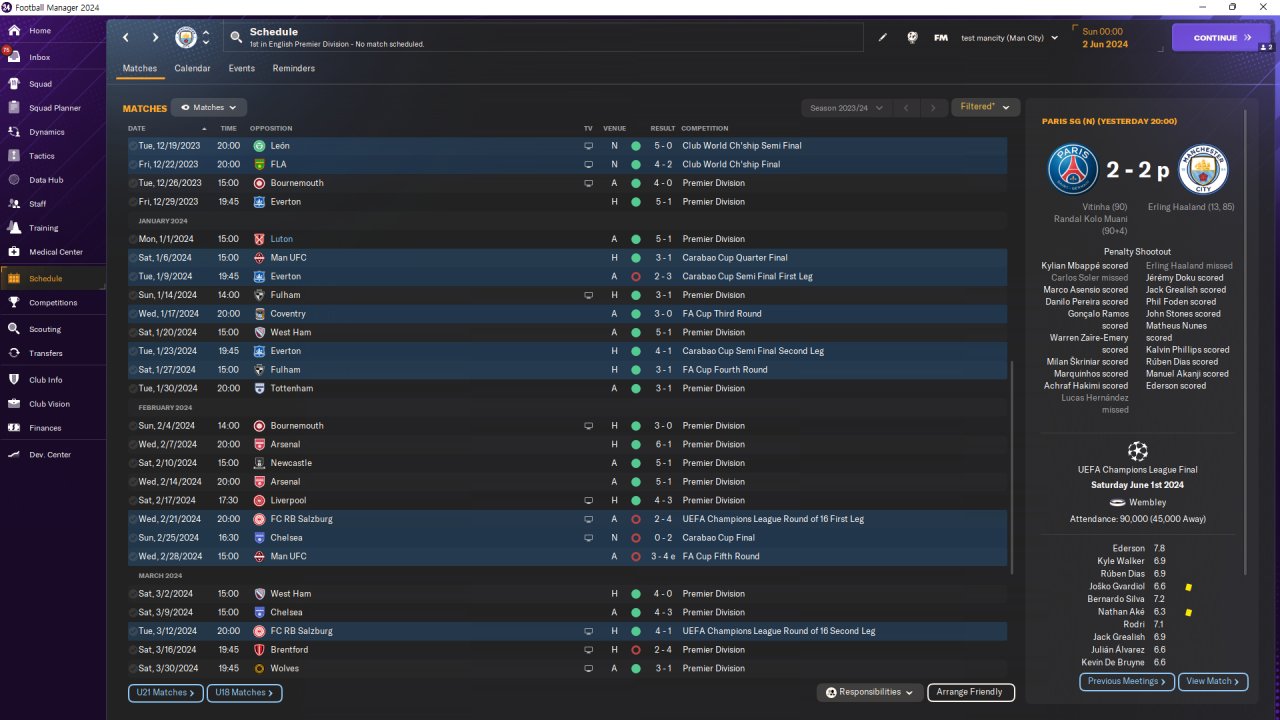
Task: Open the Home sidebar icon
Action: click(x=14, y=31)
